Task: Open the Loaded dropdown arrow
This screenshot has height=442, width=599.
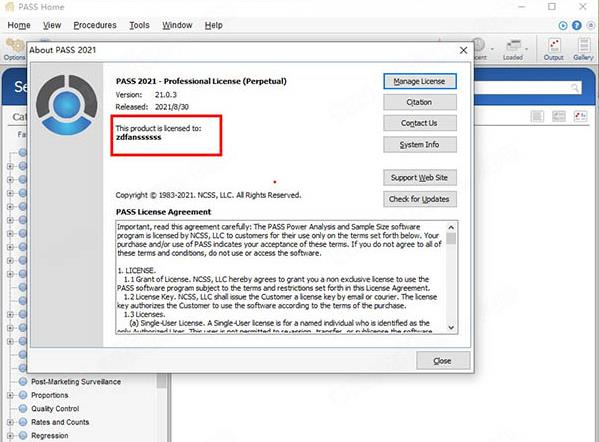Action: coord(526,49)
